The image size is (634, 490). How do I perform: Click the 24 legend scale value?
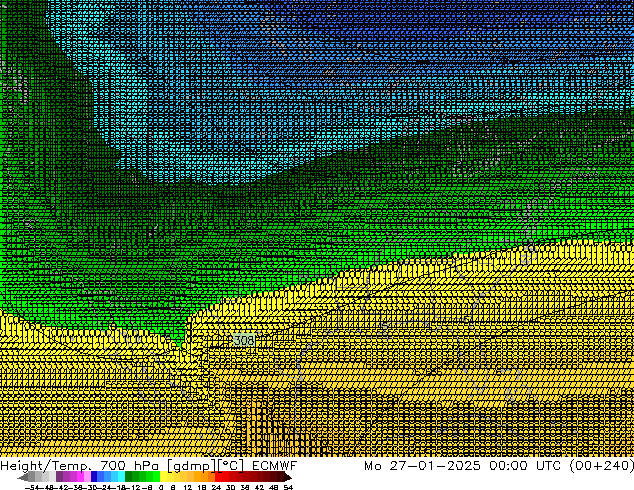click(x=216, y=487)
